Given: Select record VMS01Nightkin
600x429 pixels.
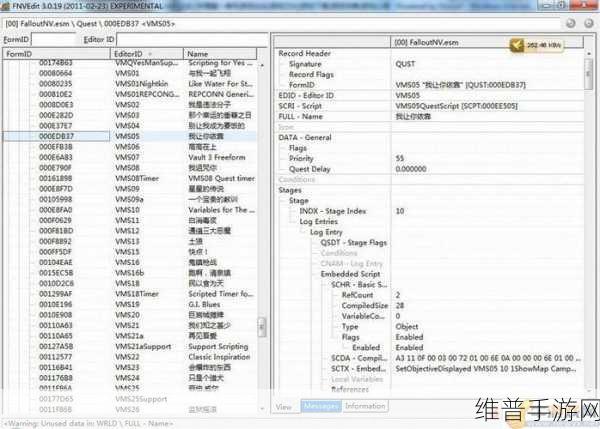Looking at the screenshot, I should pyautogui.click(x=130, y=84).
